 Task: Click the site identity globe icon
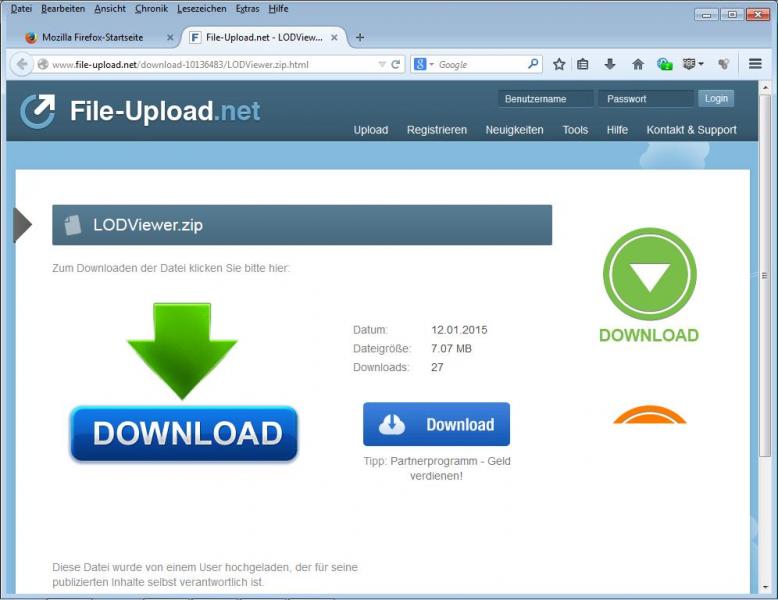(43, 64)
